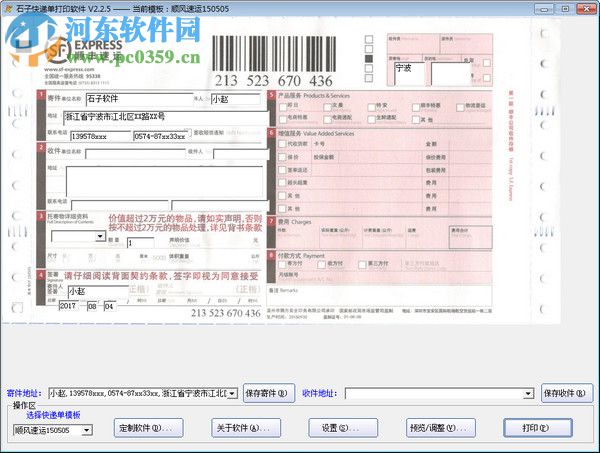Click the 收件地址 label text
600x453 pixels.
pyautogui.click(x=320, y=393)
